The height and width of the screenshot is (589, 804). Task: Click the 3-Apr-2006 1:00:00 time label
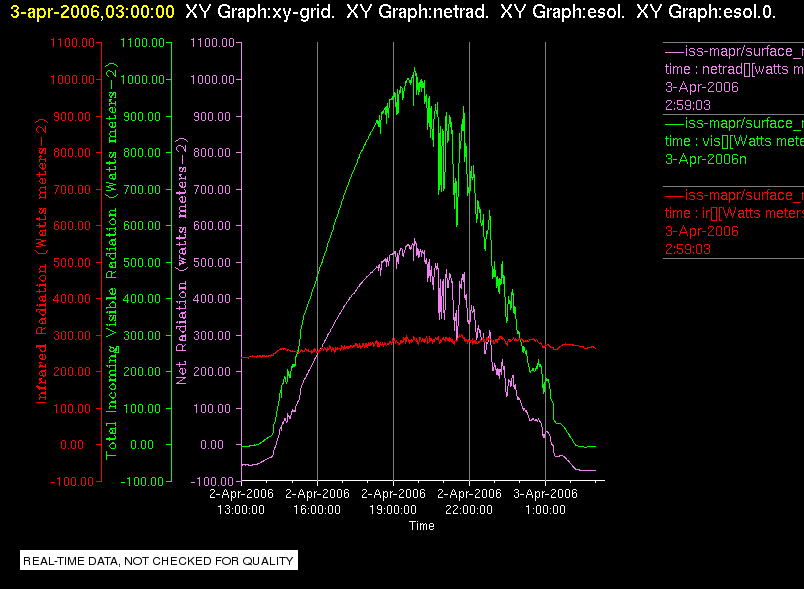tap(545, 501)
